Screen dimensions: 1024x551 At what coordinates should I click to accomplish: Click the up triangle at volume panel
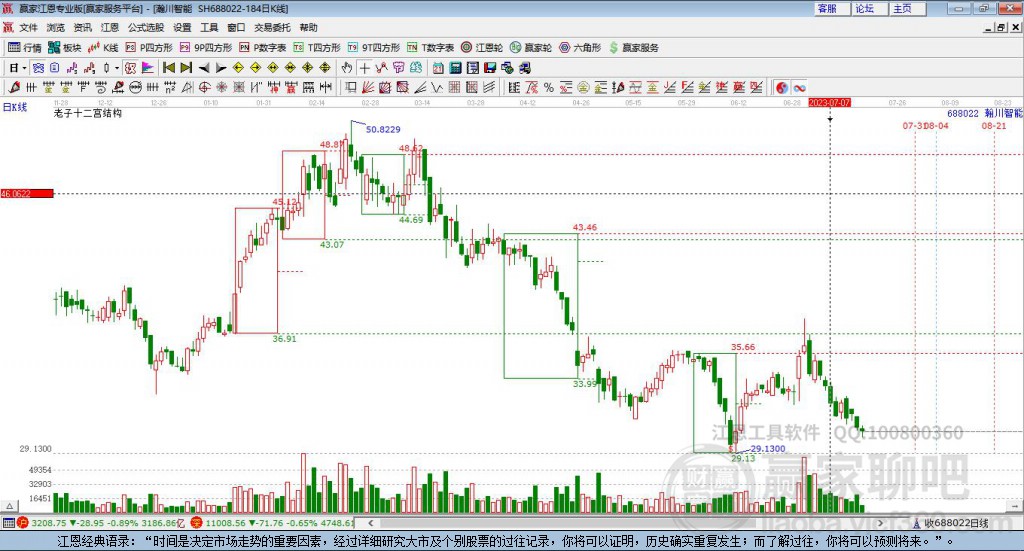[9, 506]
